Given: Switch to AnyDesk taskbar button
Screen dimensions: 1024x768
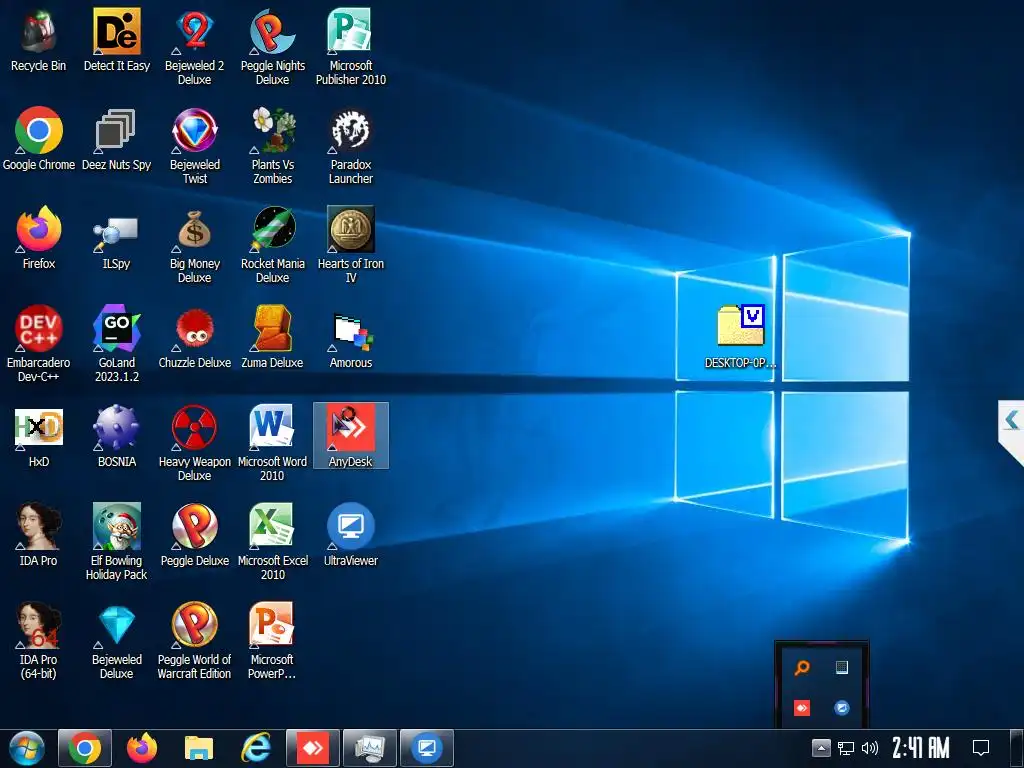Looking at the screenshot, I should pyautogui.click(x=313, y=748).
